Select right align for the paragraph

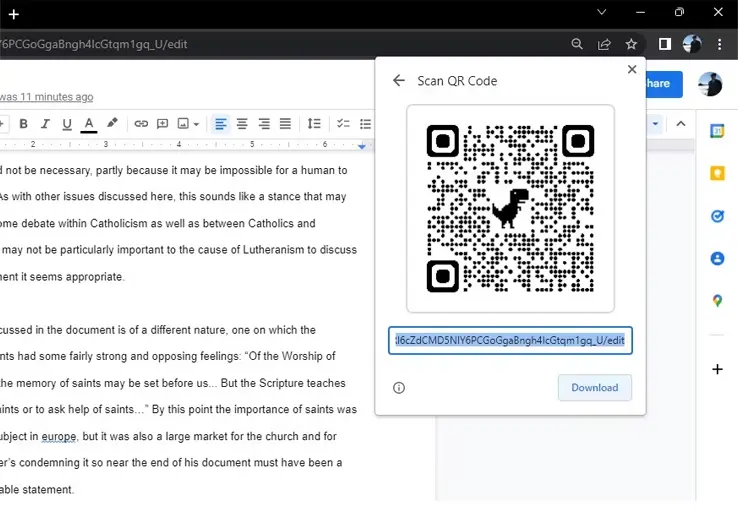(x=264, y=124)
